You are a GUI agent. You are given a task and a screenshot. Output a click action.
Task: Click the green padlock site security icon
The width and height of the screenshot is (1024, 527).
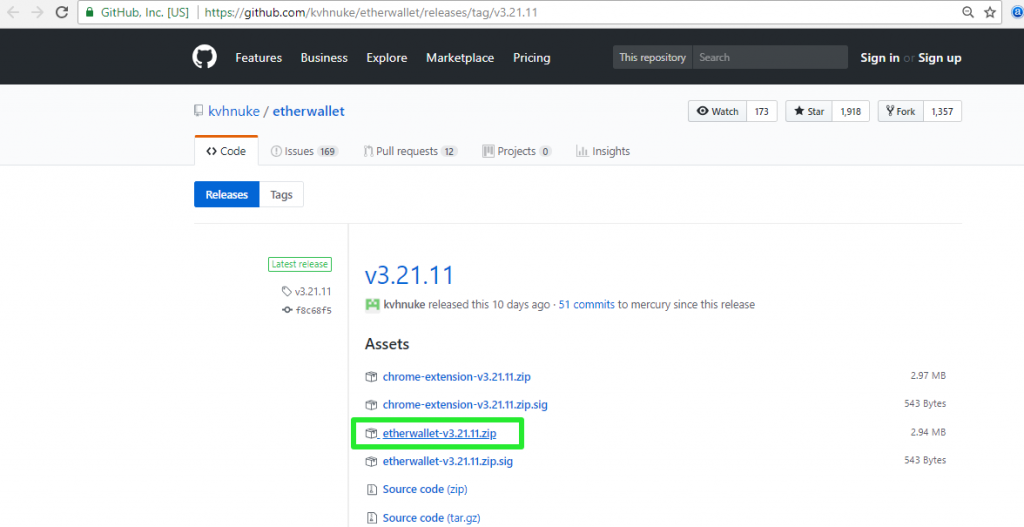pos(89,12)
